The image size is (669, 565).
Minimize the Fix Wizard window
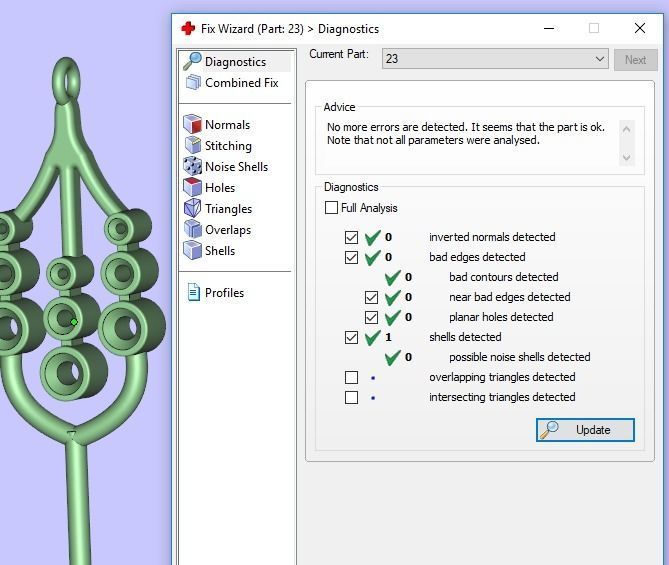549,29
